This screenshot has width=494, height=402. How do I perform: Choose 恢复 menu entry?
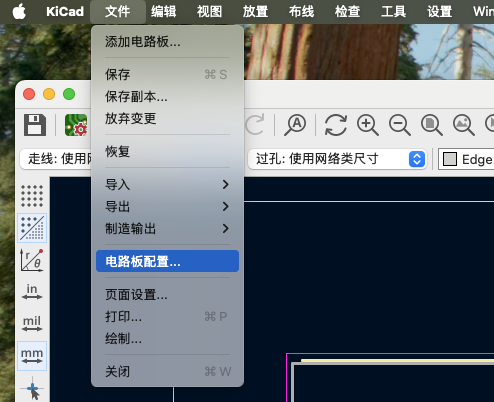167,151
